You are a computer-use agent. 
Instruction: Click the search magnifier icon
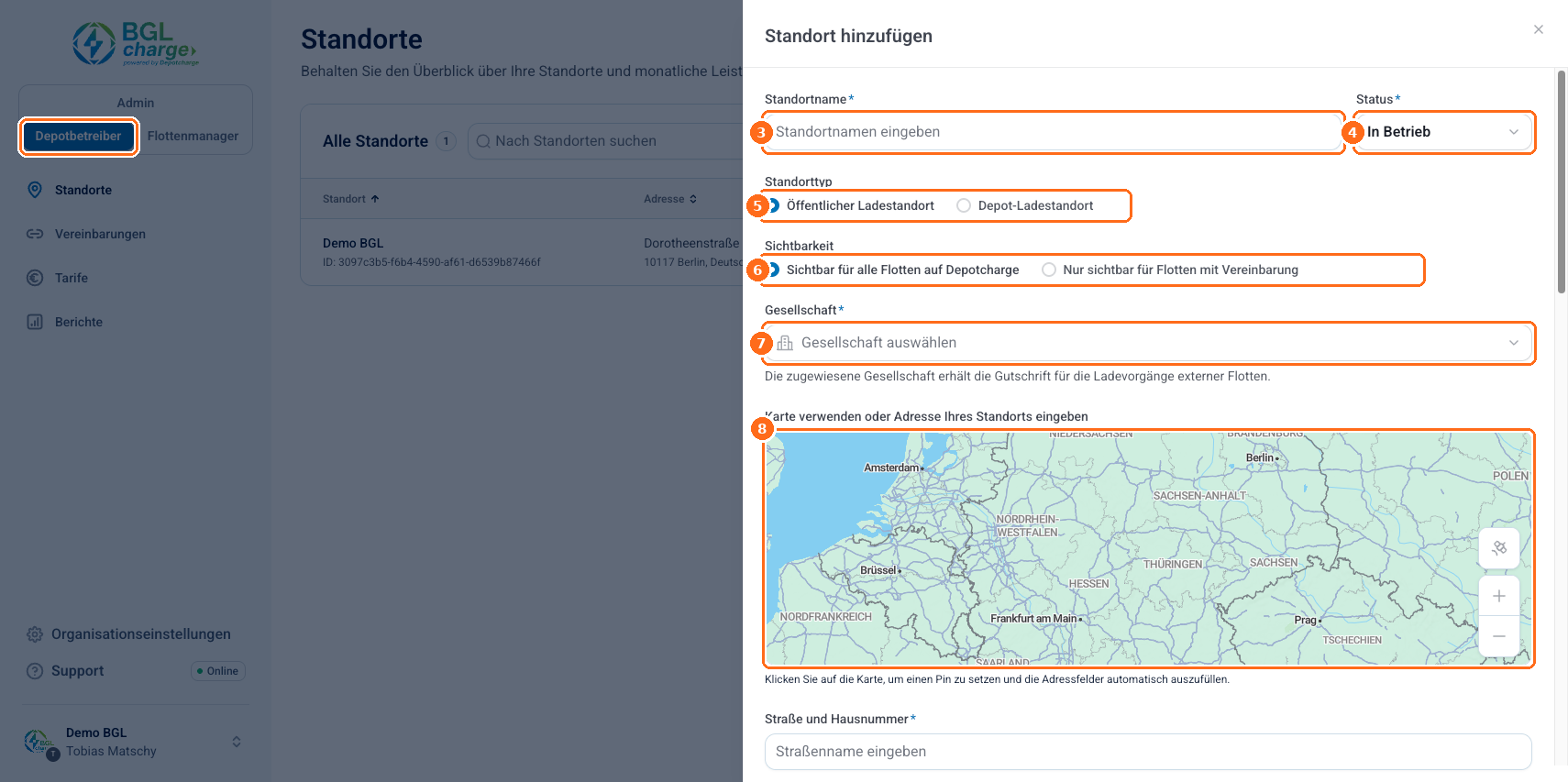coord(483,141)
